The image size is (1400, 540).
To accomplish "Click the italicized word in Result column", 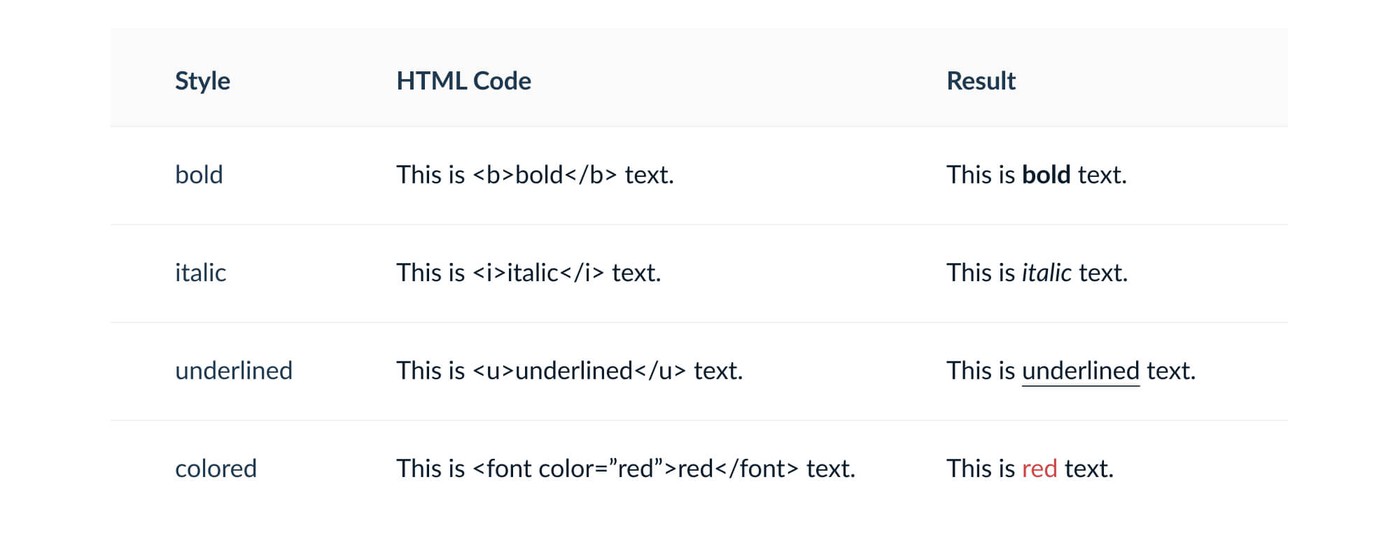I will [x=1046, y=273].
